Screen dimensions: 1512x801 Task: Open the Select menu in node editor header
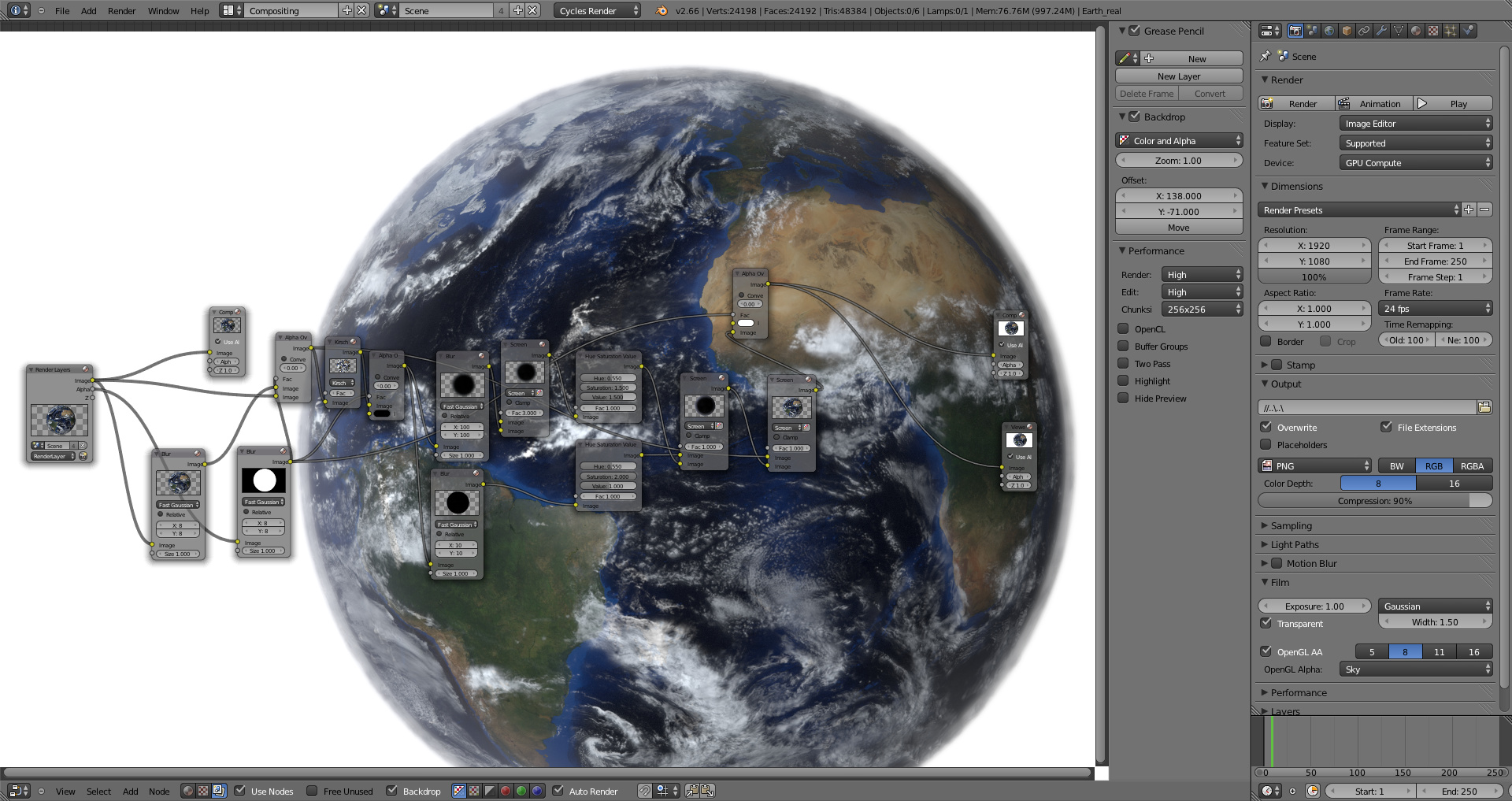point(98,791)
